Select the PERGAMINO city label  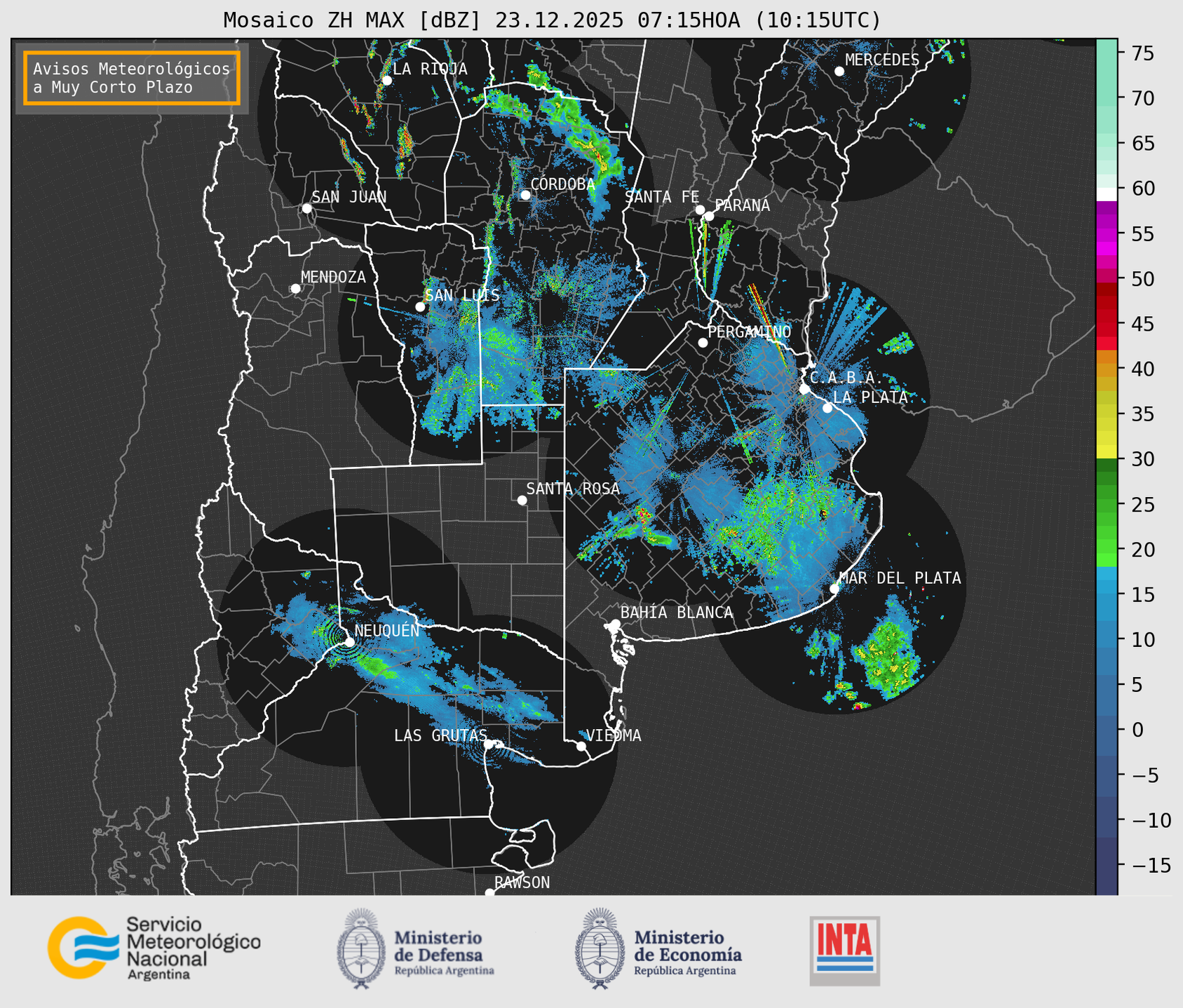750,332
